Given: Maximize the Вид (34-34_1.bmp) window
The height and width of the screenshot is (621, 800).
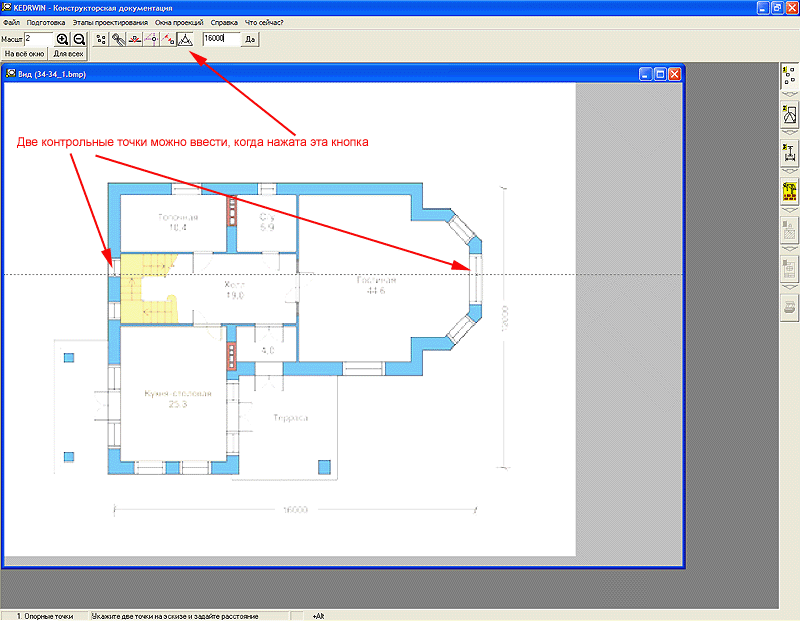Looking at the screenshot, I should (x=660, y=74).
